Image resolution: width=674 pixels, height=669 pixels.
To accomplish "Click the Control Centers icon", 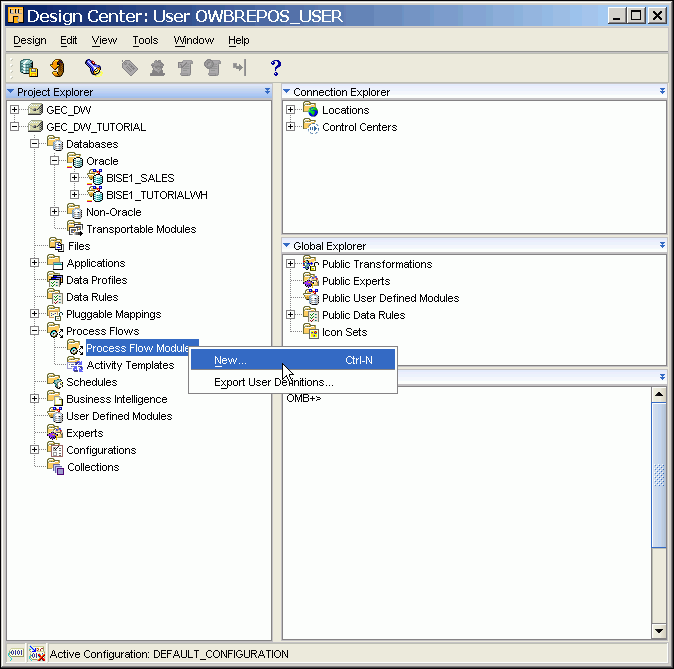I will click(310, 127).
